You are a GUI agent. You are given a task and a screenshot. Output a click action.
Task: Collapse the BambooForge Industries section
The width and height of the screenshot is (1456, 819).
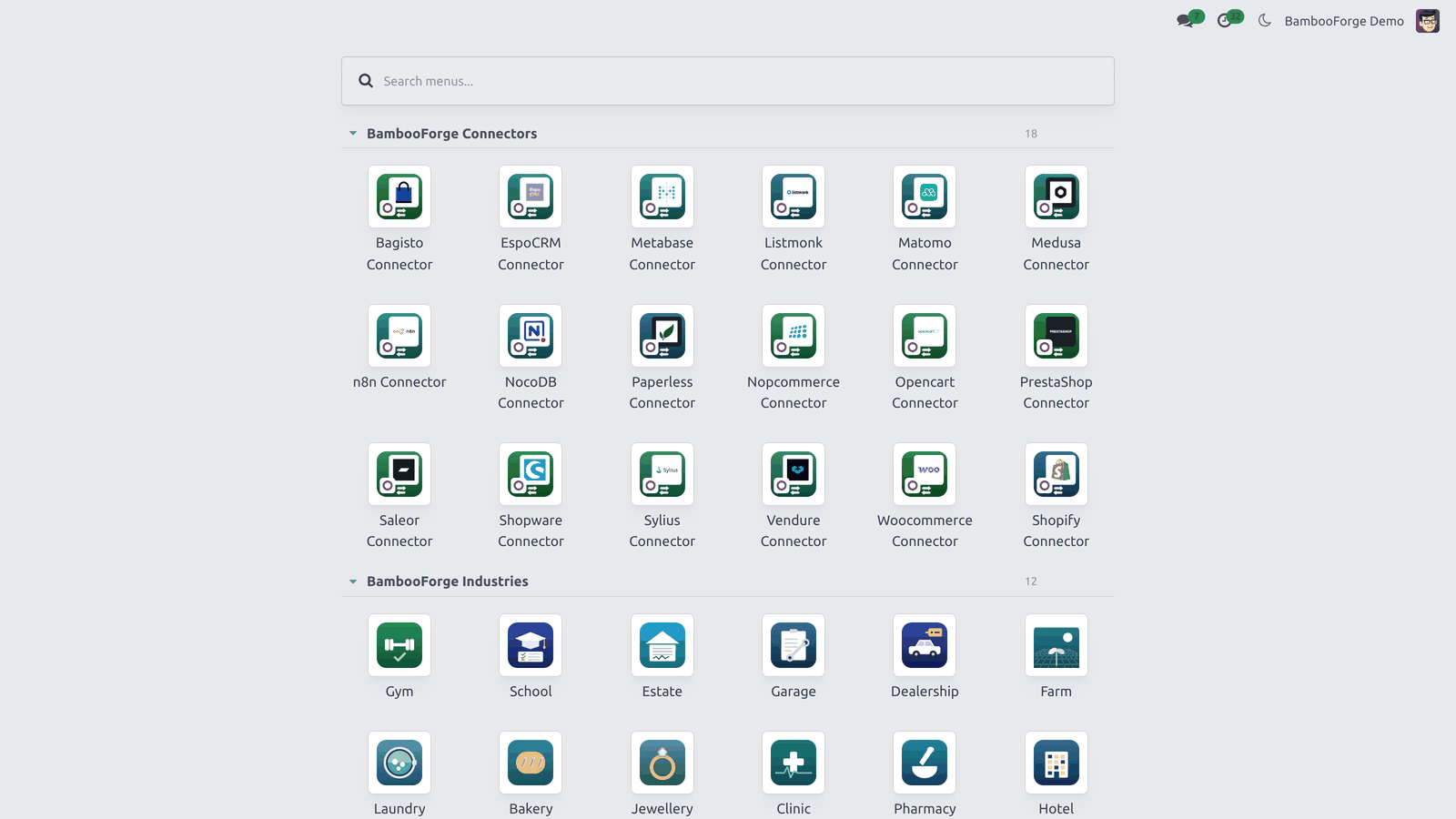pos(353,581)
